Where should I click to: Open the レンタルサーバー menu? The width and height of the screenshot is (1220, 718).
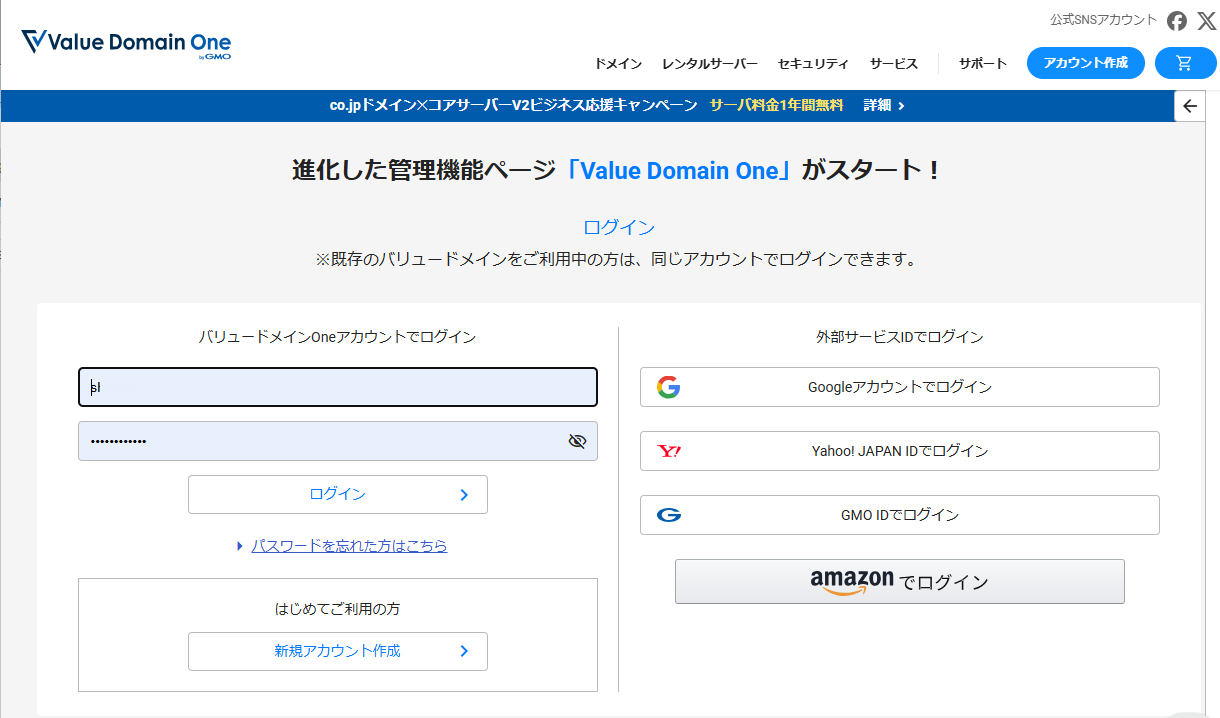point(710,64)
